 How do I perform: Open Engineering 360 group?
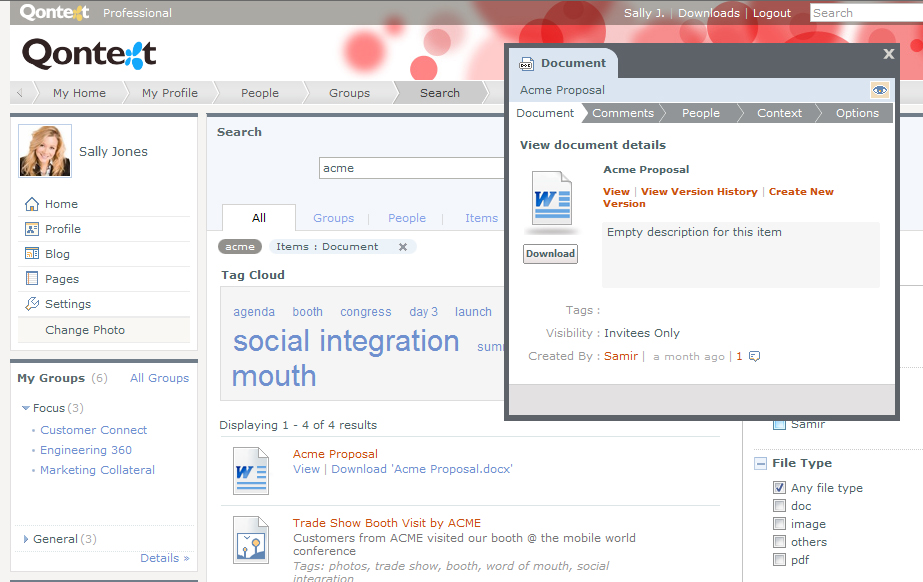coord(86,450)
